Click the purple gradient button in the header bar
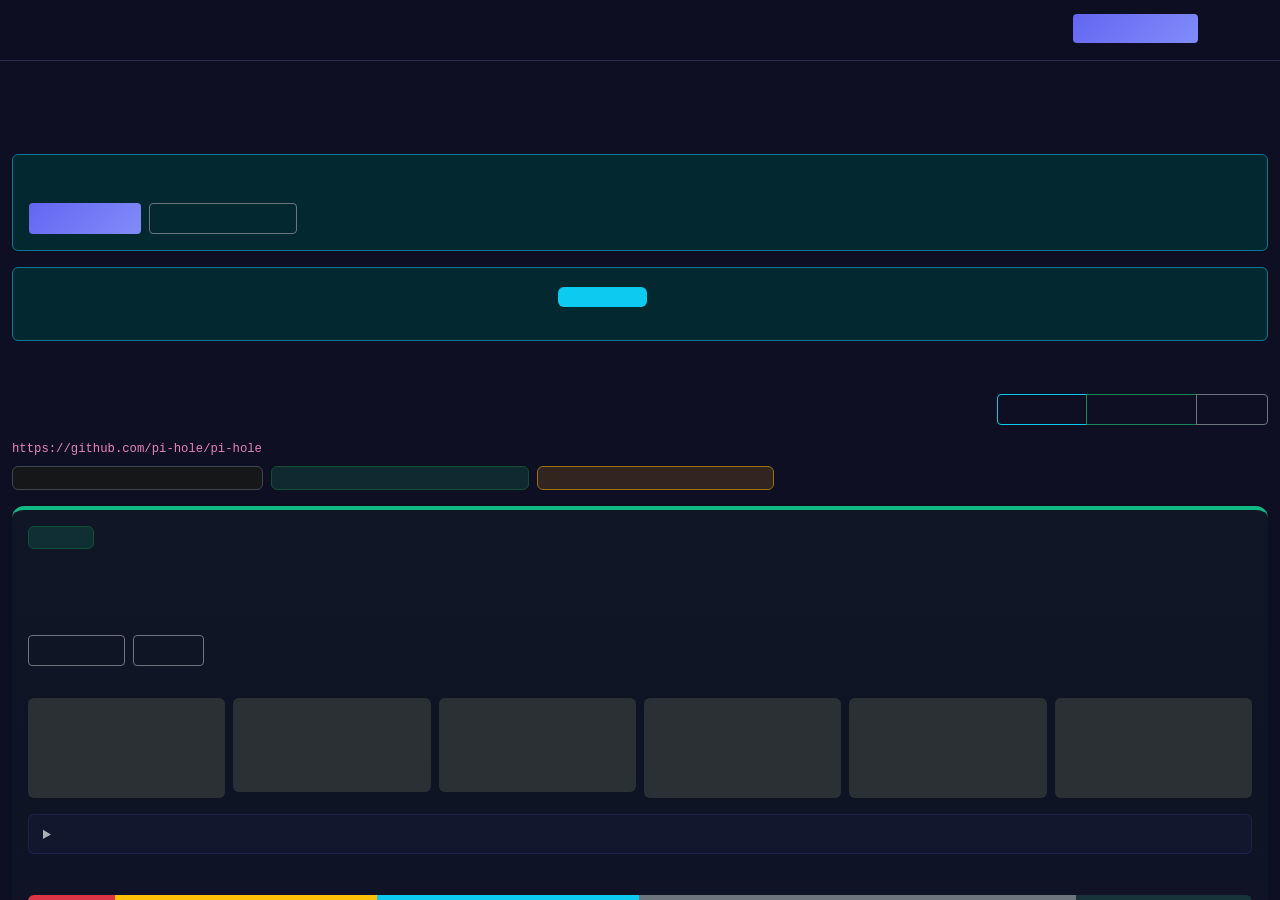The height and width of the screenshot is (900, 1280). [1135, 28]
